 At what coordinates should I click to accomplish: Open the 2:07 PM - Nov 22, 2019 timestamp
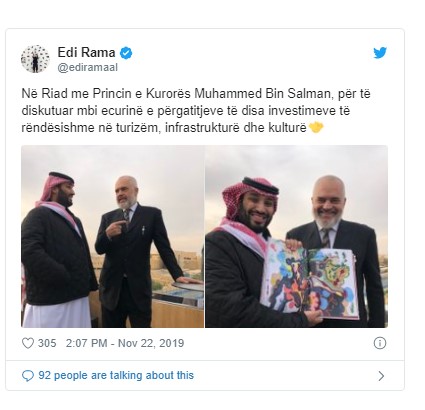coord(125,343)
